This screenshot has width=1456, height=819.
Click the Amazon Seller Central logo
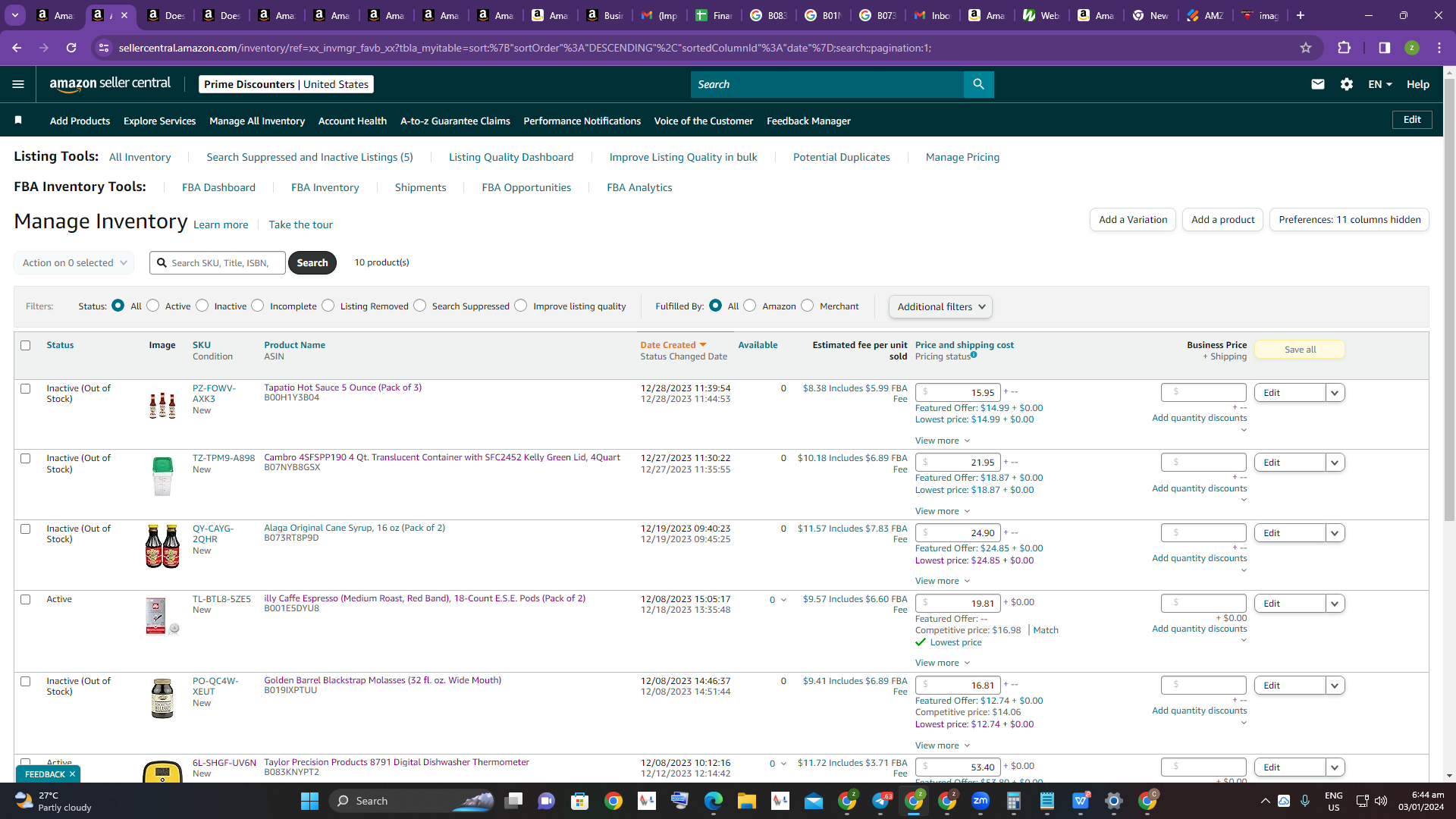(110, 84)
